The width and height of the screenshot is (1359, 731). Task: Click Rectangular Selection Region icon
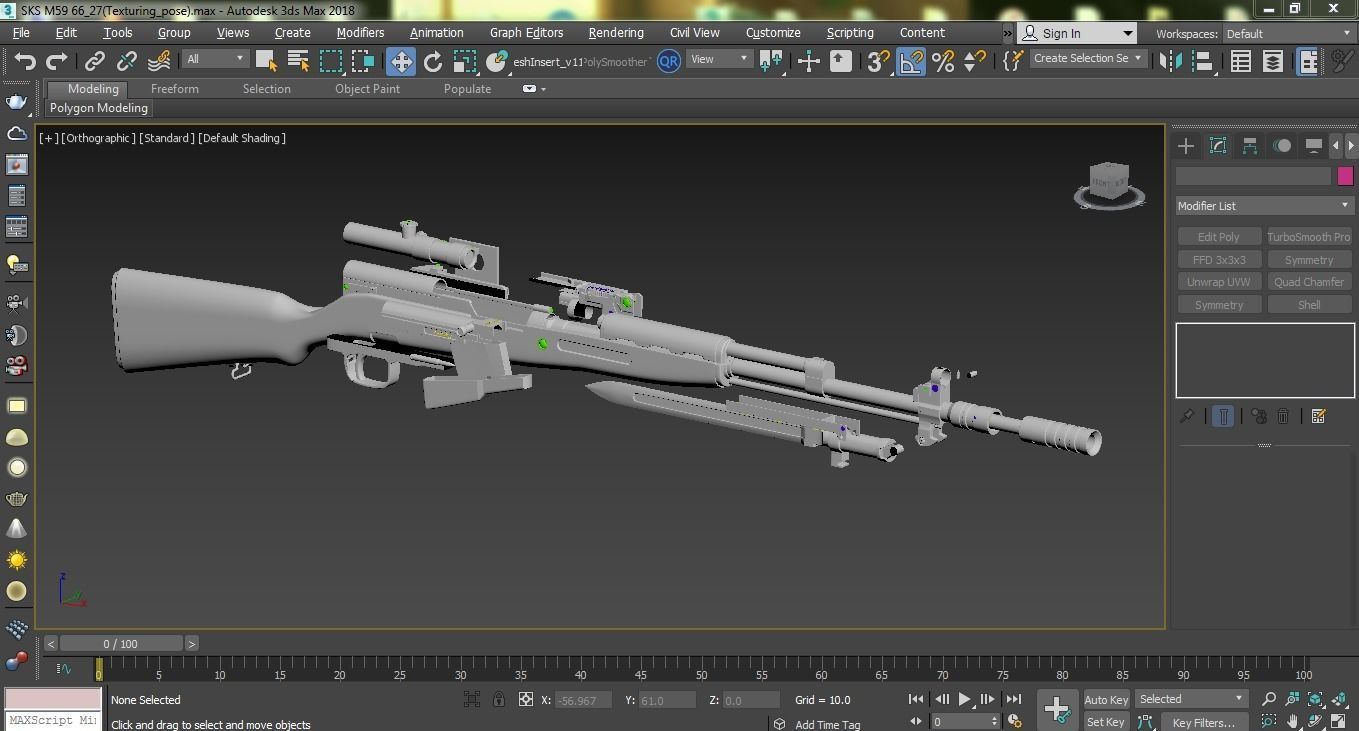331,61
